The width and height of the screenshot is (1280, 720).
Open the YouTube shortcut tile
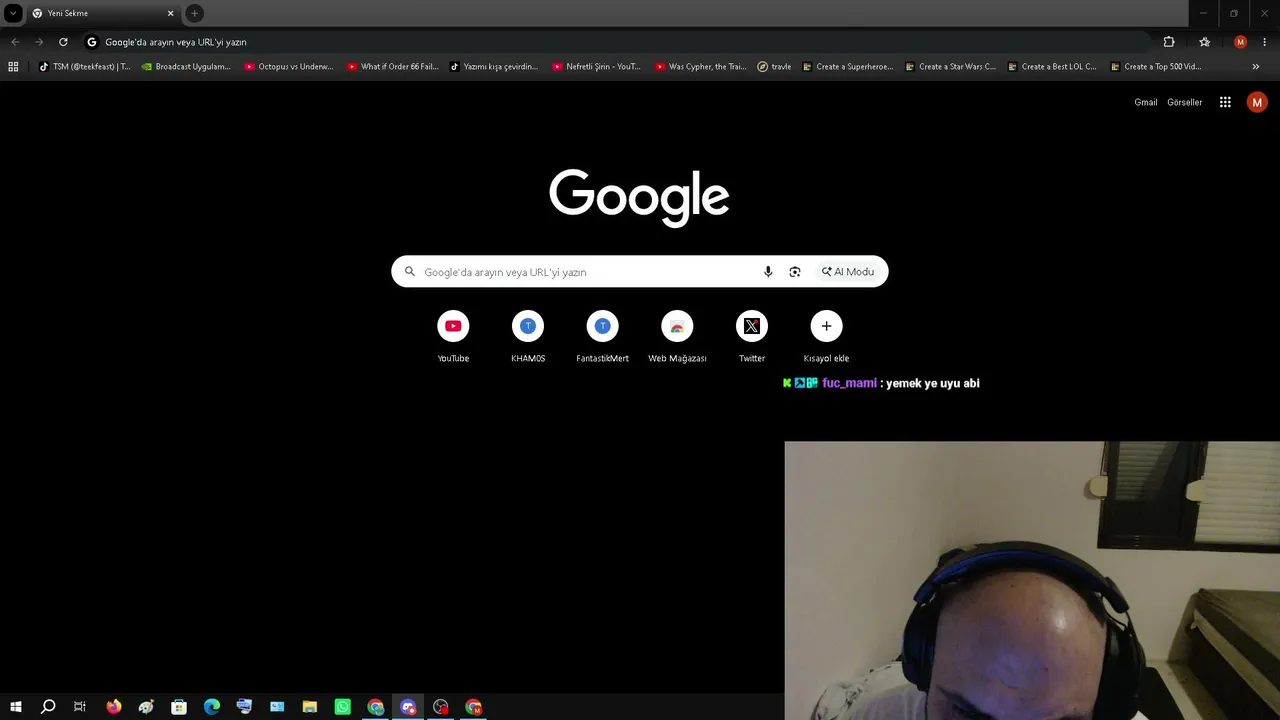click(453, 336)
